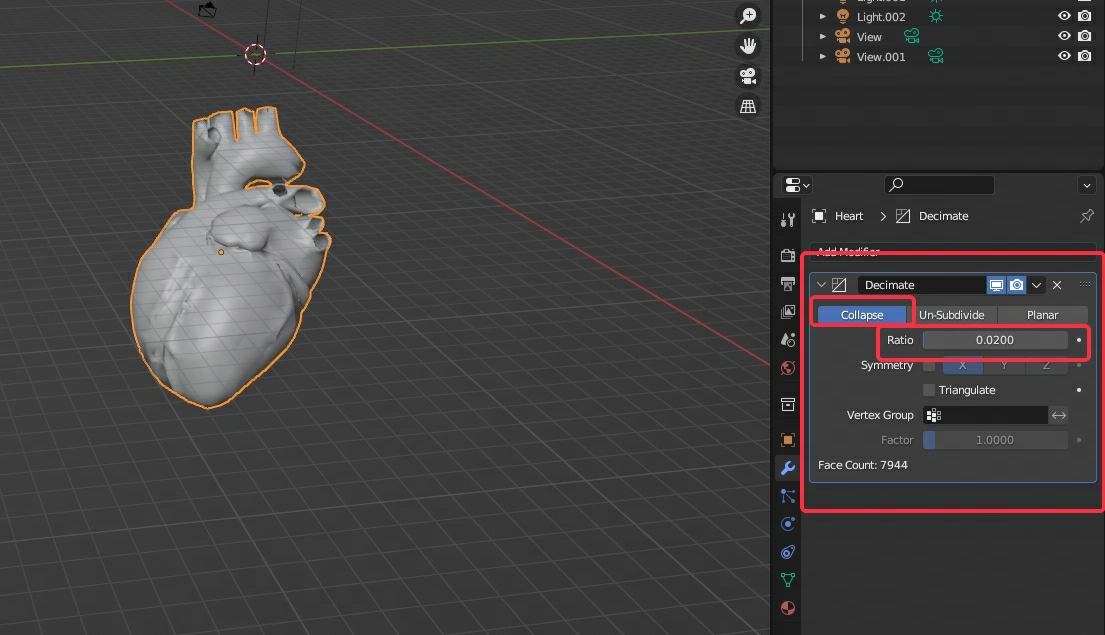The image size is (1105, 635).
Task: Click the Ratio value slider field
Action: [994, 340]
